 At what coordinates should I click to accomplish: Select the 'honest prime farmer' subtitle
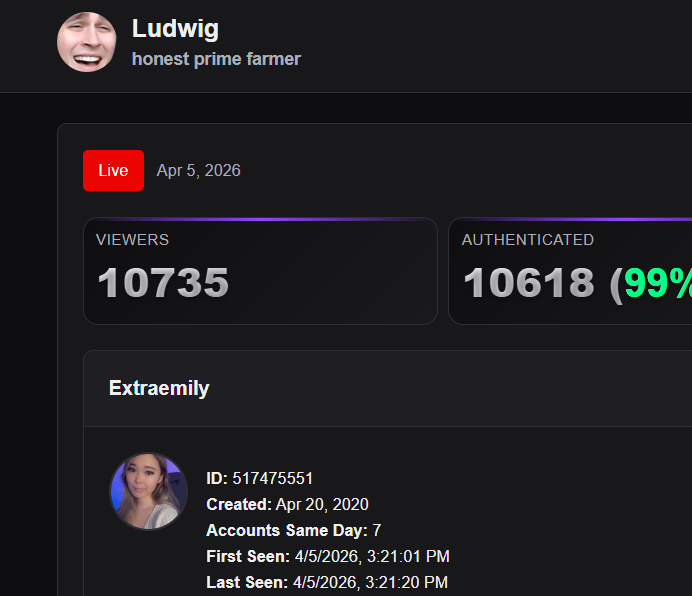pos(216,59)
